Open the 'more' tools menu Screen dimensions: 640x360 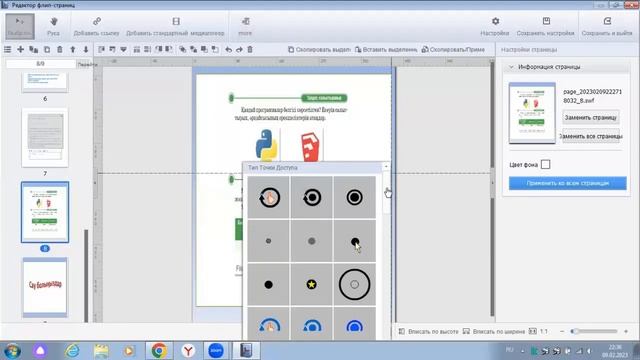245,26
